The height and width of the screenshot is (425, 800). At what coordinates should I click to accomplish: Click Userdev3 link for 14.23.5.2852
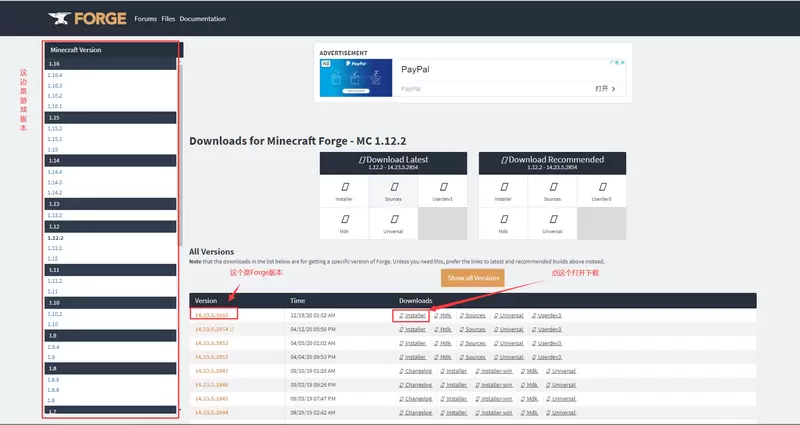[x=546, y=343]
